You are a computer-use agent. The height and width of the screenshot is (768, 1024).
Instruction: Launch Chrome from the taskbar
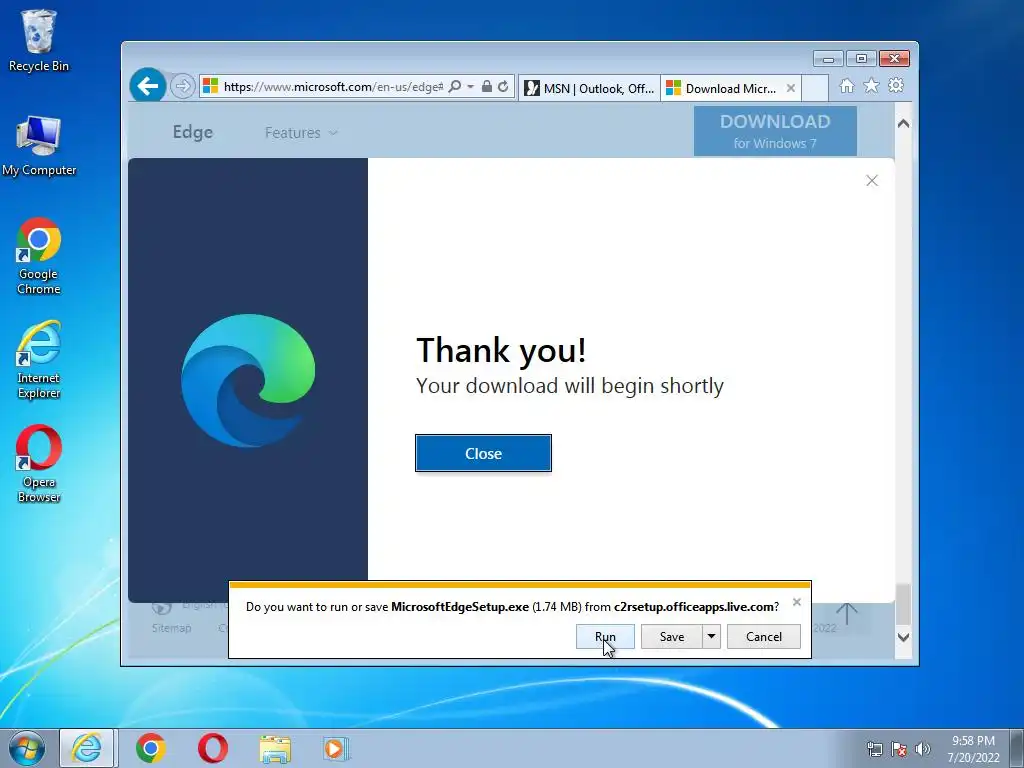pos(151,748)
